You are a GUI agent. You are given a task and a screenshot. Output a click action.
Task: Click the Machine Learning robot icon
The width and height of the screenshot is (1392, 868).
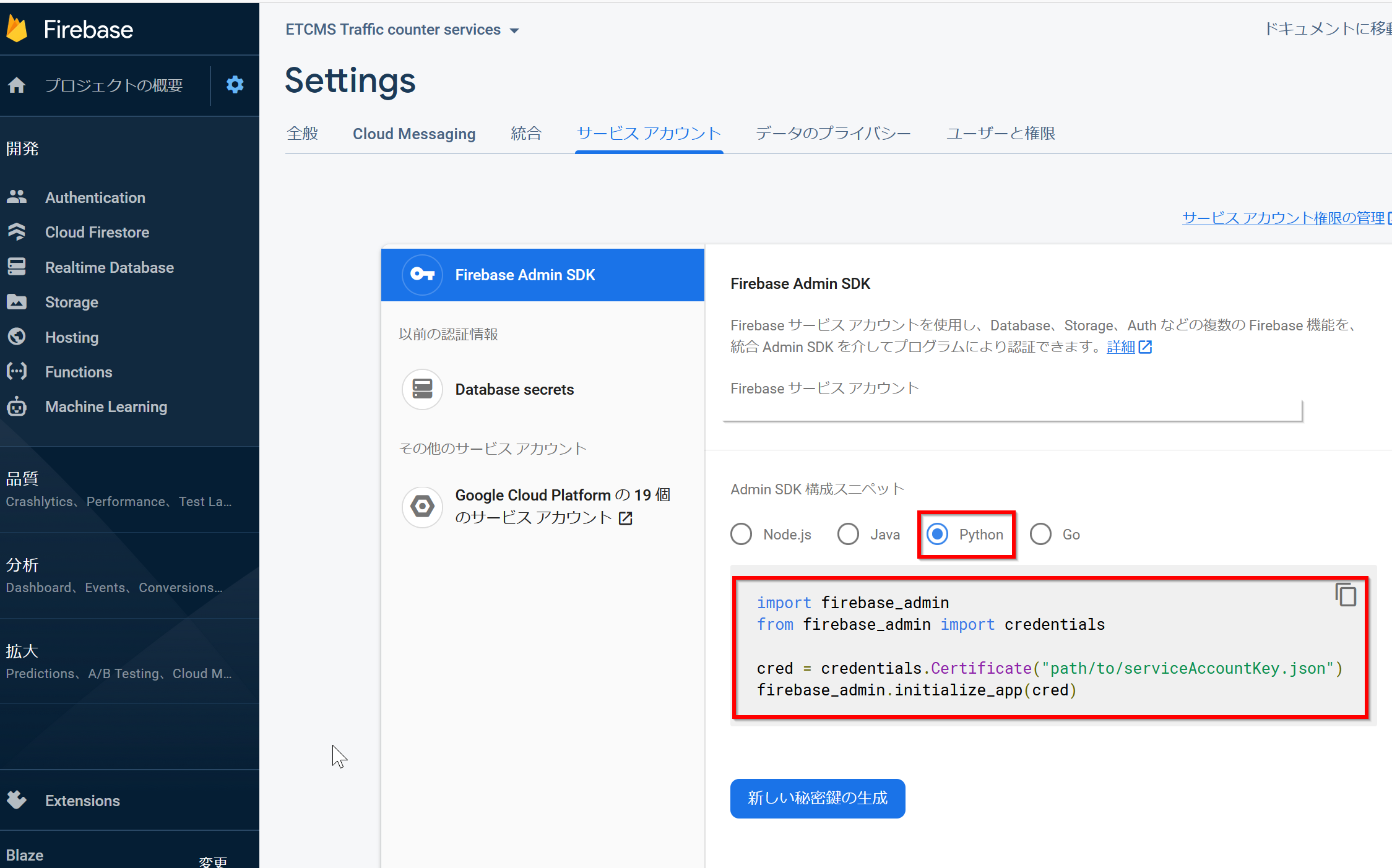17,406
